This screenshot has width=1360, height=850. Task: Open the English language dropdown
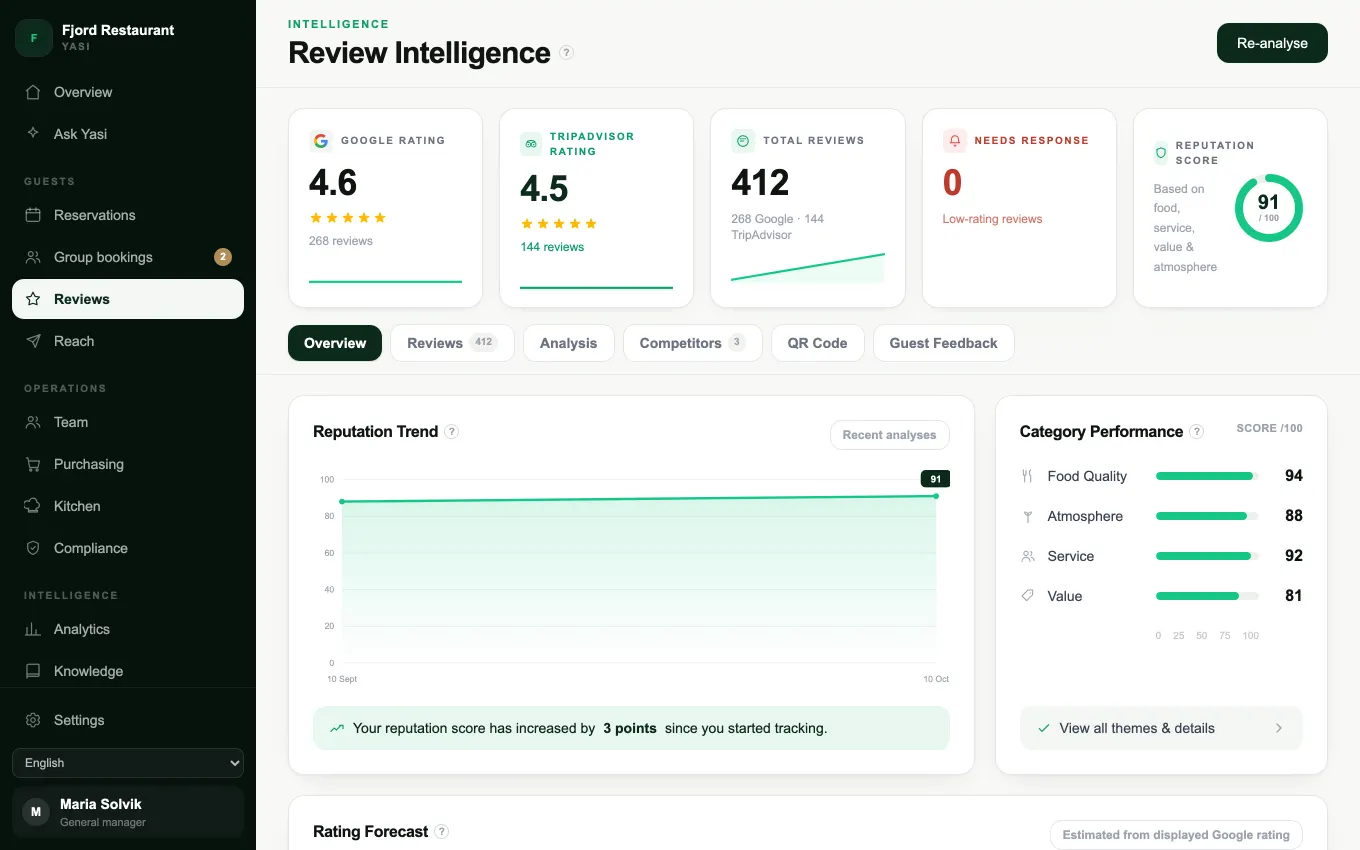[x=128, y=763]
